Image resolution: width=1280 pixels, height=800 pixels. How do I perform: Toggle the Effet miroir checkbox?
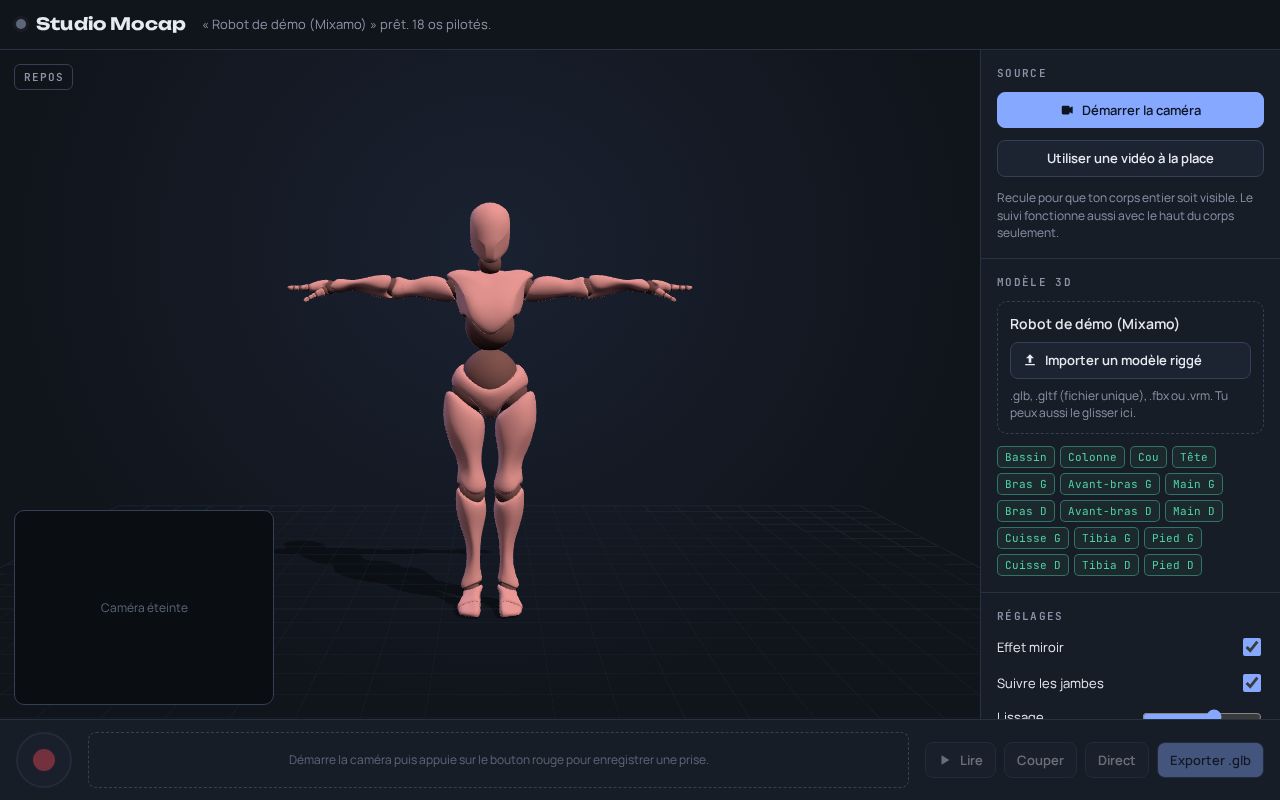[1252, 647]
